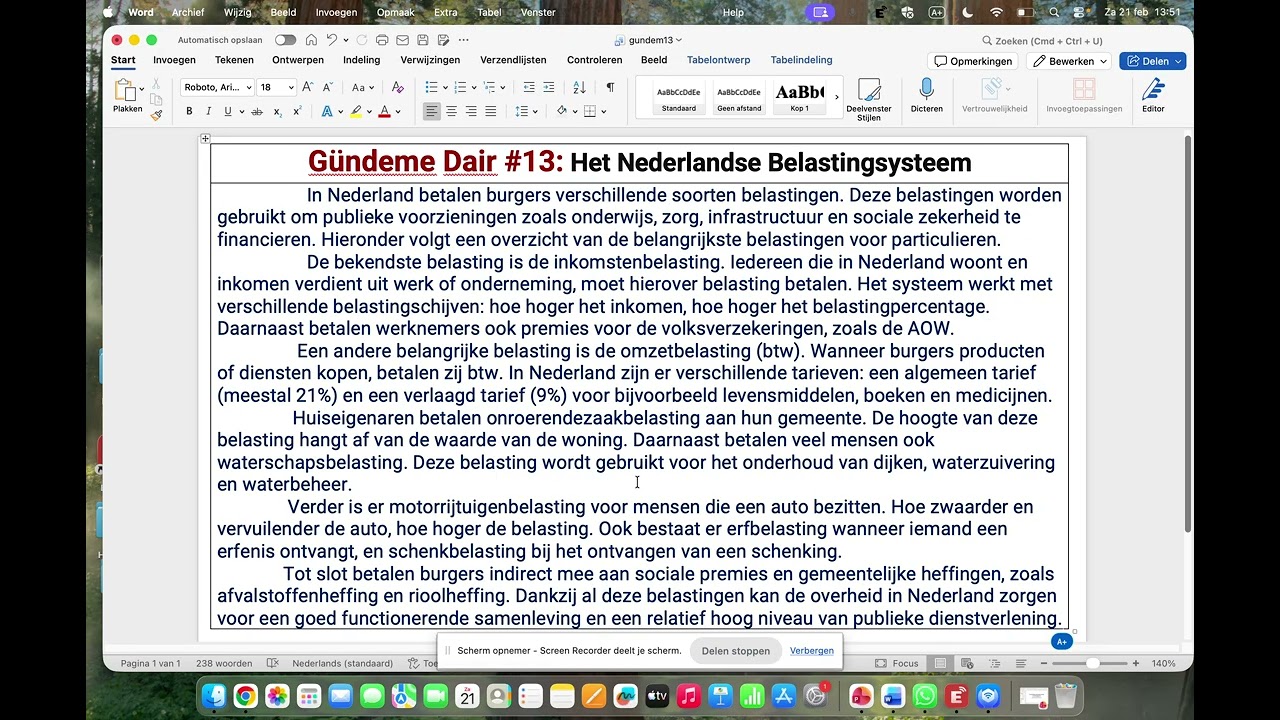Clear all formatting with eraser-A icon
This screenshot has width=1280, height=720.
click(x=397, y=87)
